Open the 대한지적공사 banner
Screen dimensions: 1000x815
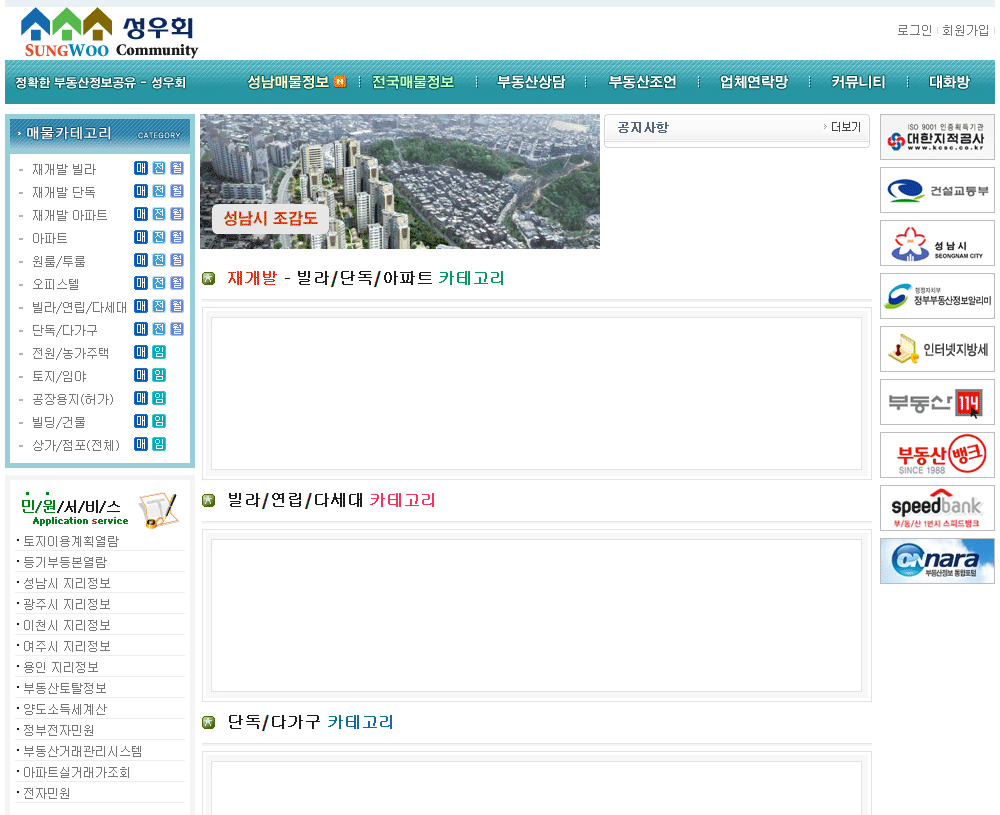coord(937,137)
